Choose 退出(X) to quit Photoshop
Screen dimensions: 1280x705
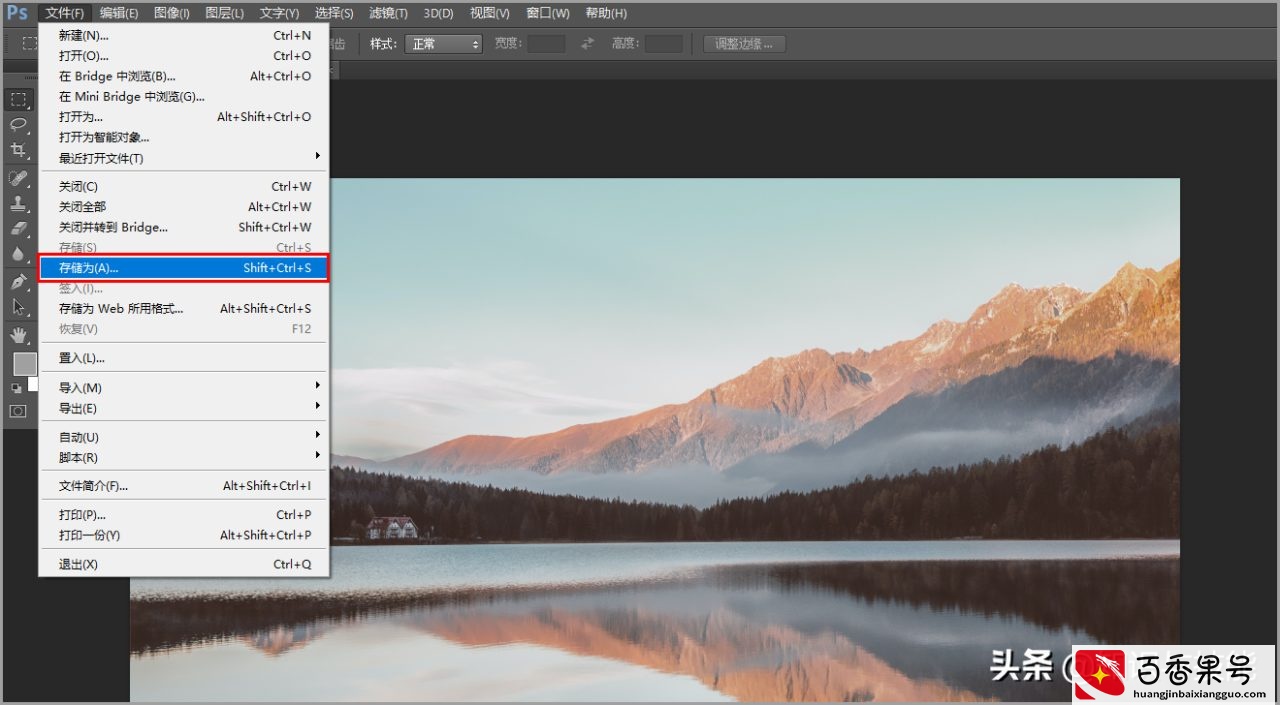pos(183,564)
